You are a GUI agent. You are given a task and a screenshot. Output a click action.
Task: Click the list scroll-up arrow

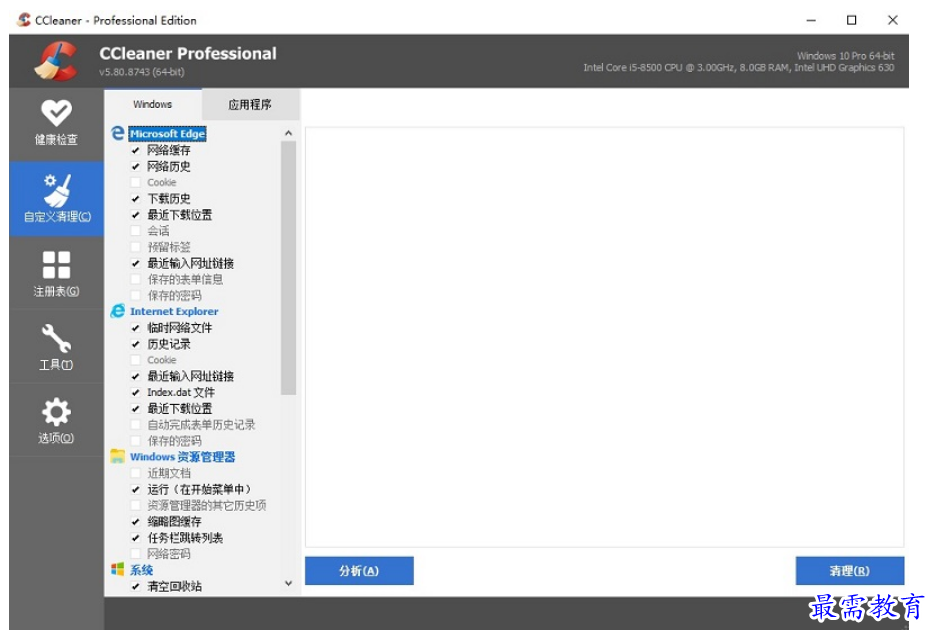[289, 133]
